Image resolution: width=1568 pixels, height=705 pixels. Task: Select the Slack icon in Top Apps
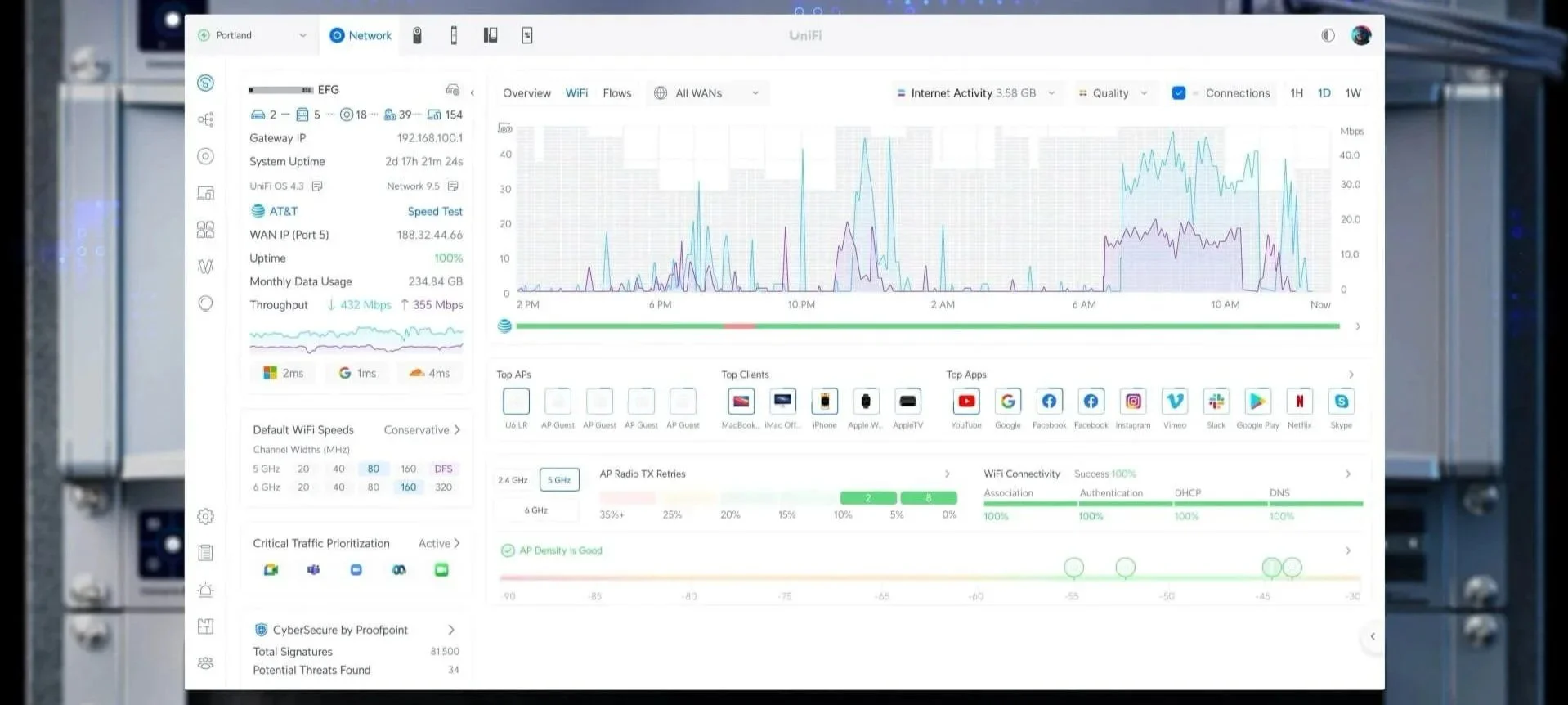(x=1216, y=402)
